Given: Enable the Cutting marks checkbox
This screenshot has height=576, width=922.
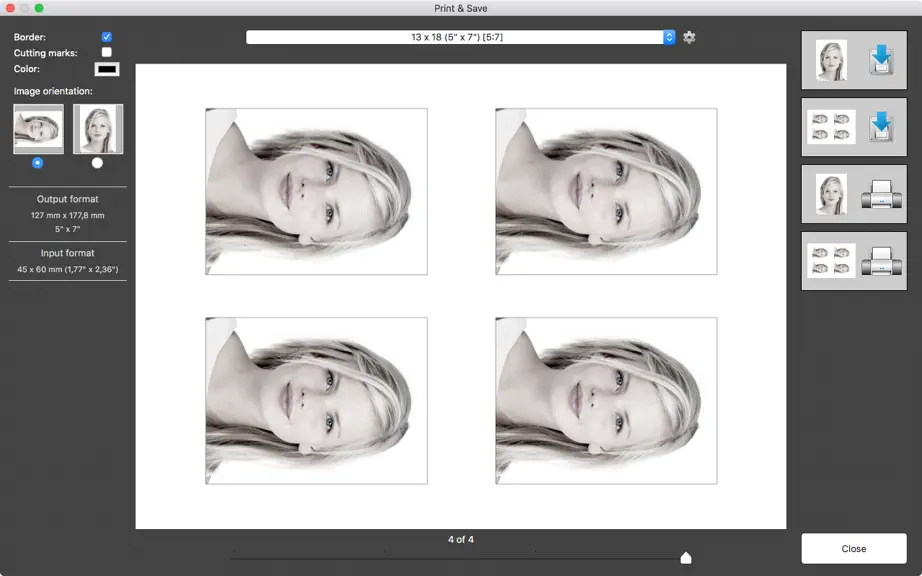Looking at the screenshot, I should (x=106, y=52).
